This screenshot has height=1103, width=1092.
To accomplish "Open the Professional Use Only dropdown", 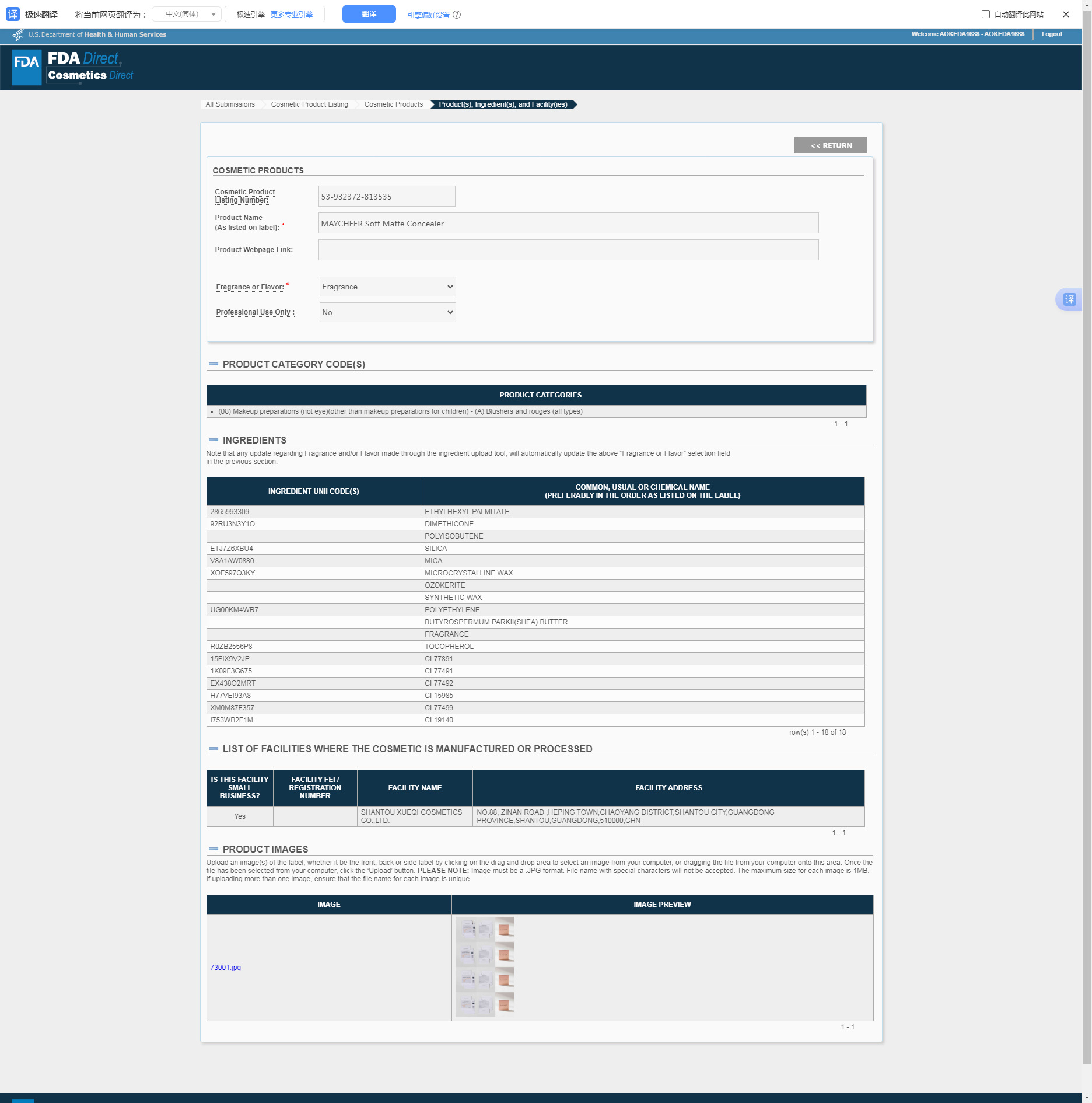I will [388, 312].
